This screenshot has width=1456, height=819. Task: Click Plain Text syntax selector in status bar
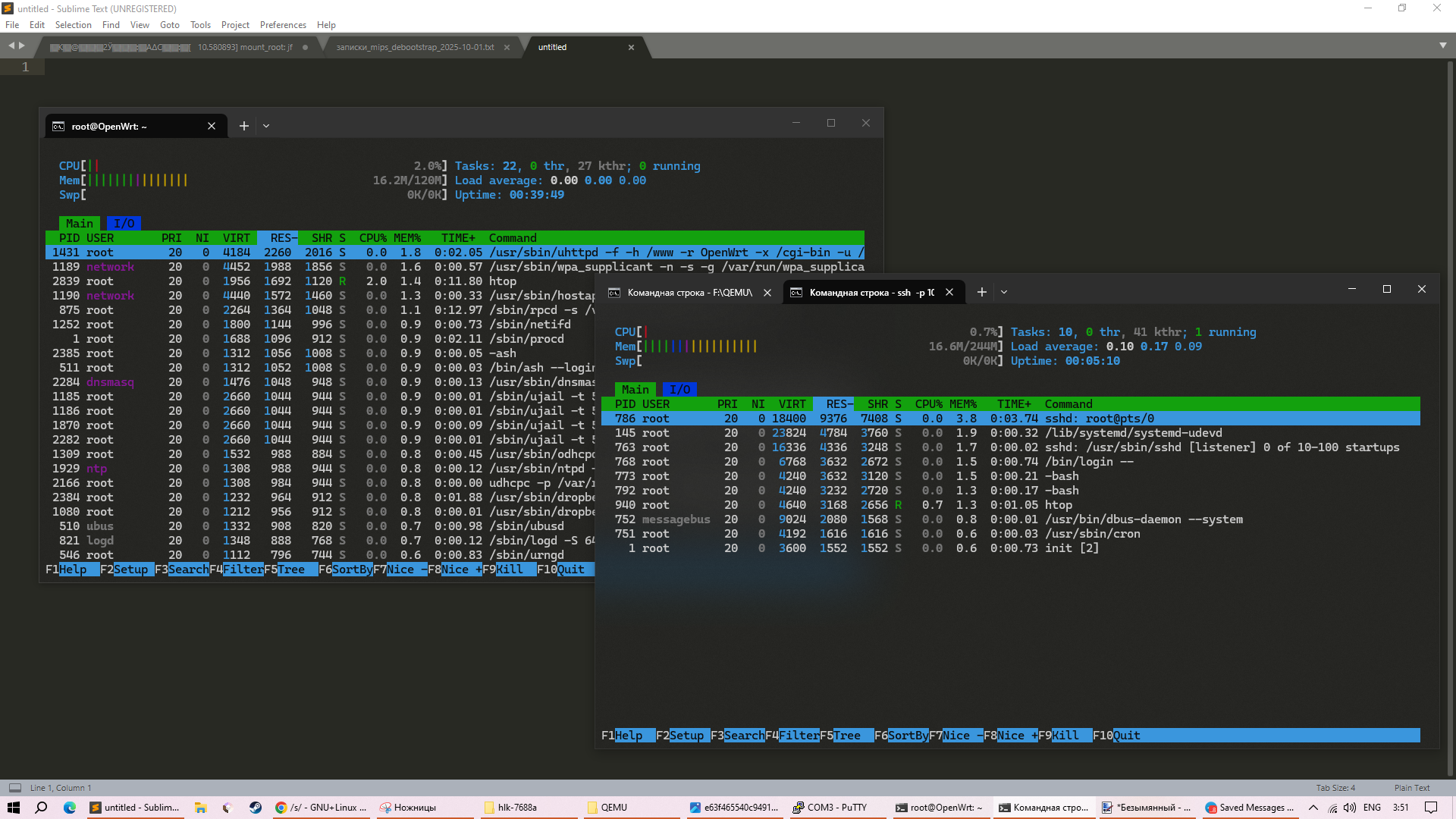(x=1411, y=788)
